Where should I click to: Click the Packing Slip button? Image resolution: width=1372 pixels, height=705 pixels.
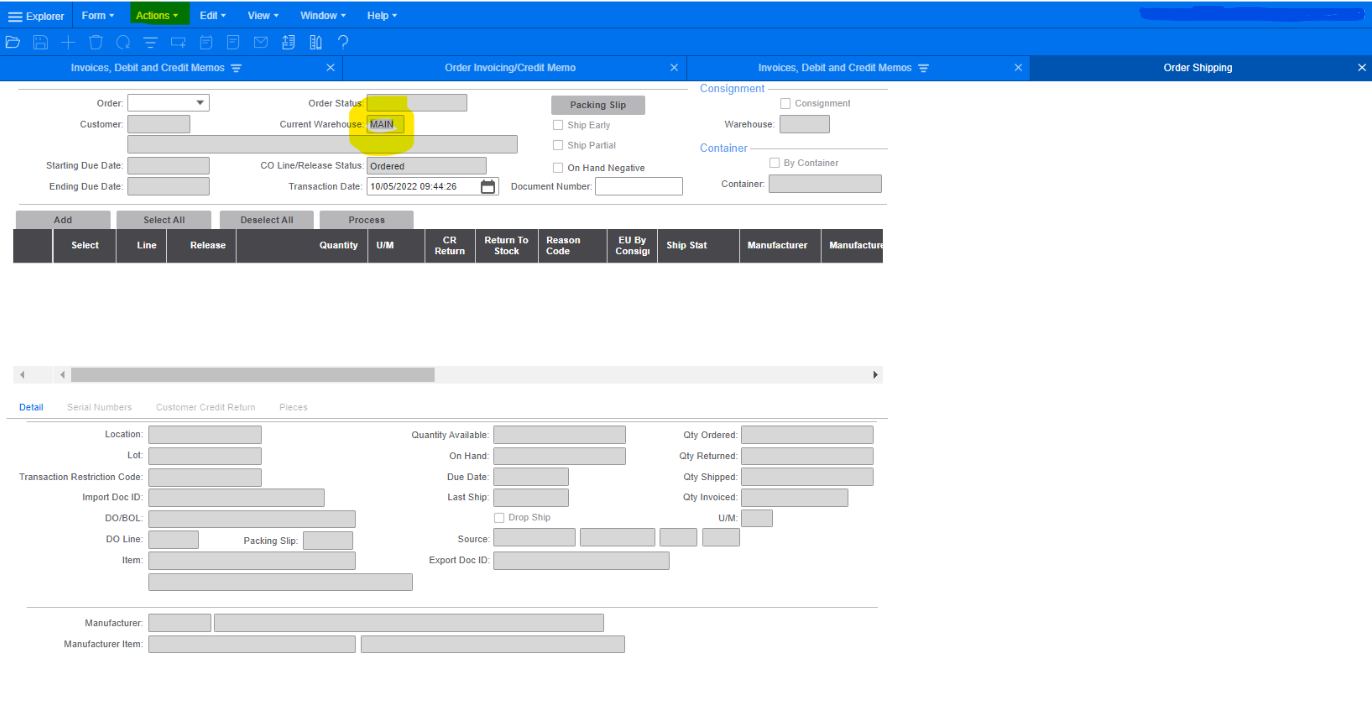[x=597, y=105]
